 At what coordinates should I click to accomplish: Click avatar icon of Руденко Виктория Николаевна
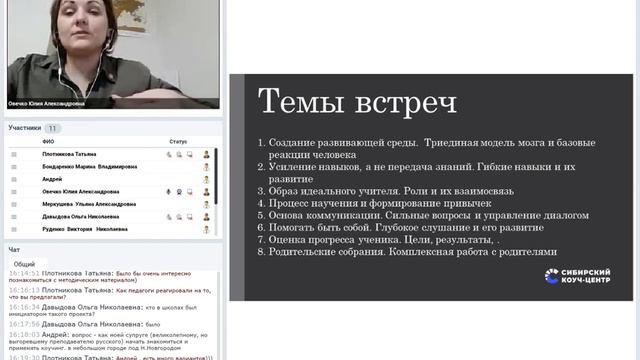(207, 229)
